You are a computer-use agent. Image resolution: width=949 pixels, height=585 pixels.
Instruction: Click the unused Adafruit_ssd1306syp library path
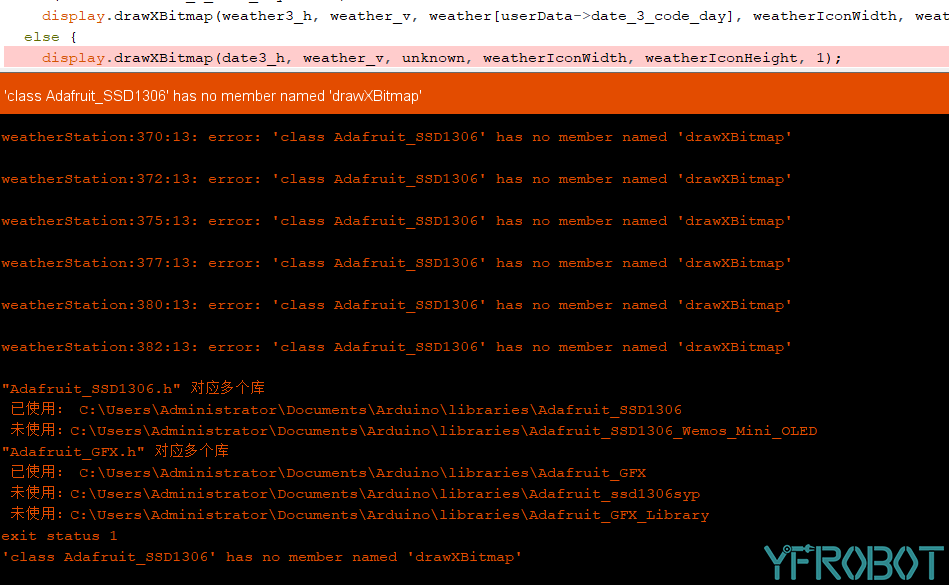(x=385, y=494)
